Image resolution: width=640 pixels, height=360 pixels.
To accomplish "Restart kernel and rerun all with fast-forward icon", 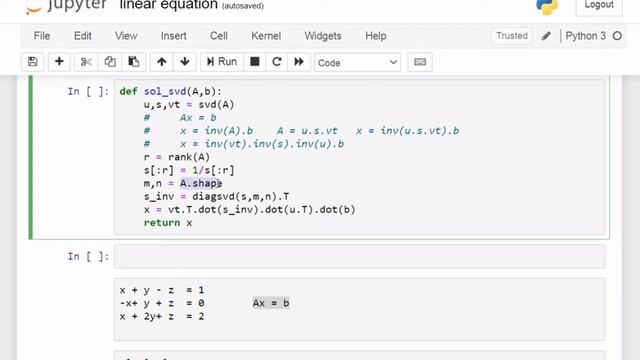I will 299,62.
